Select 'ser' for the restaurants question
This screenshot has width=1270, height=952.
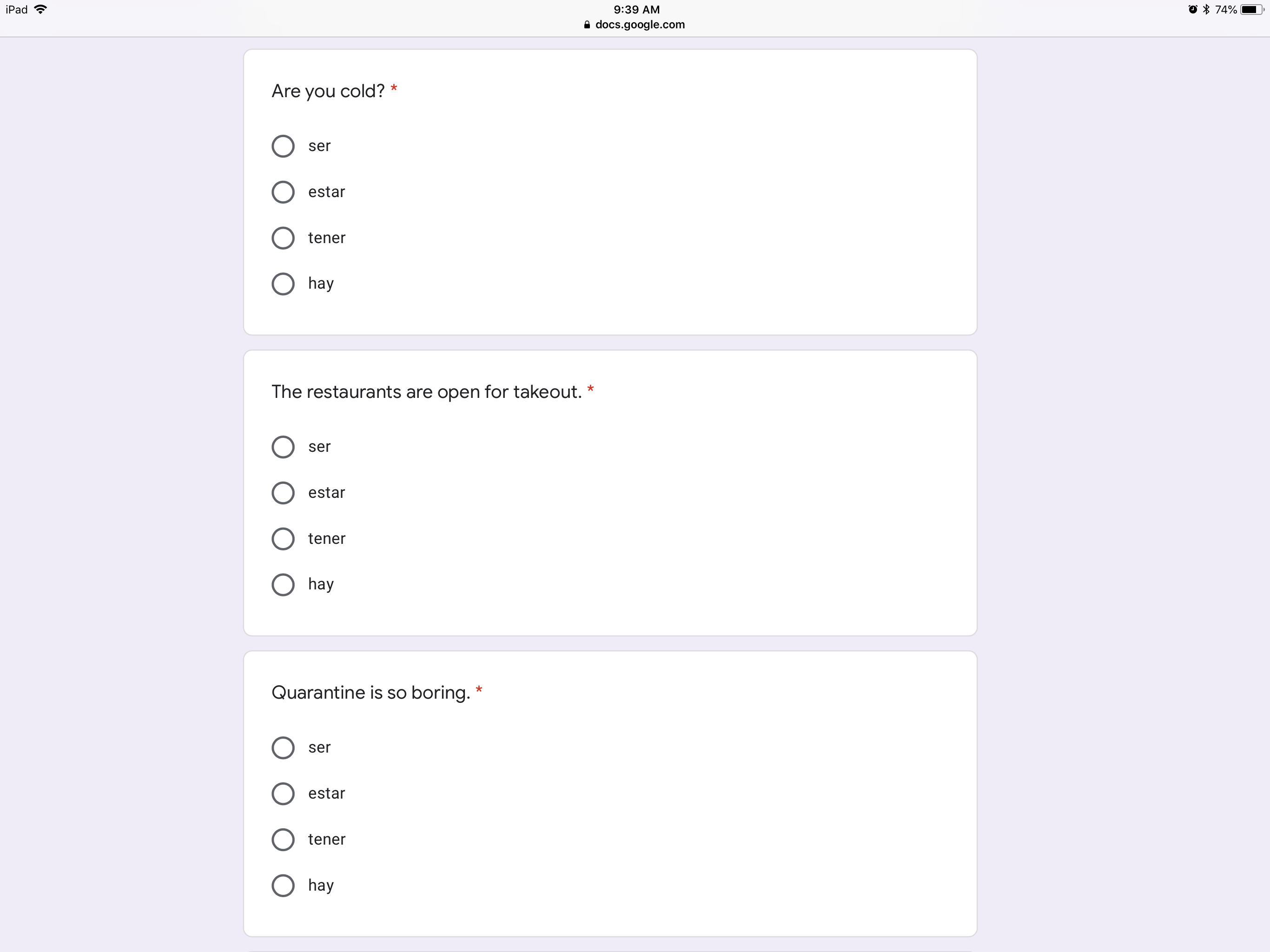point(283,447)
